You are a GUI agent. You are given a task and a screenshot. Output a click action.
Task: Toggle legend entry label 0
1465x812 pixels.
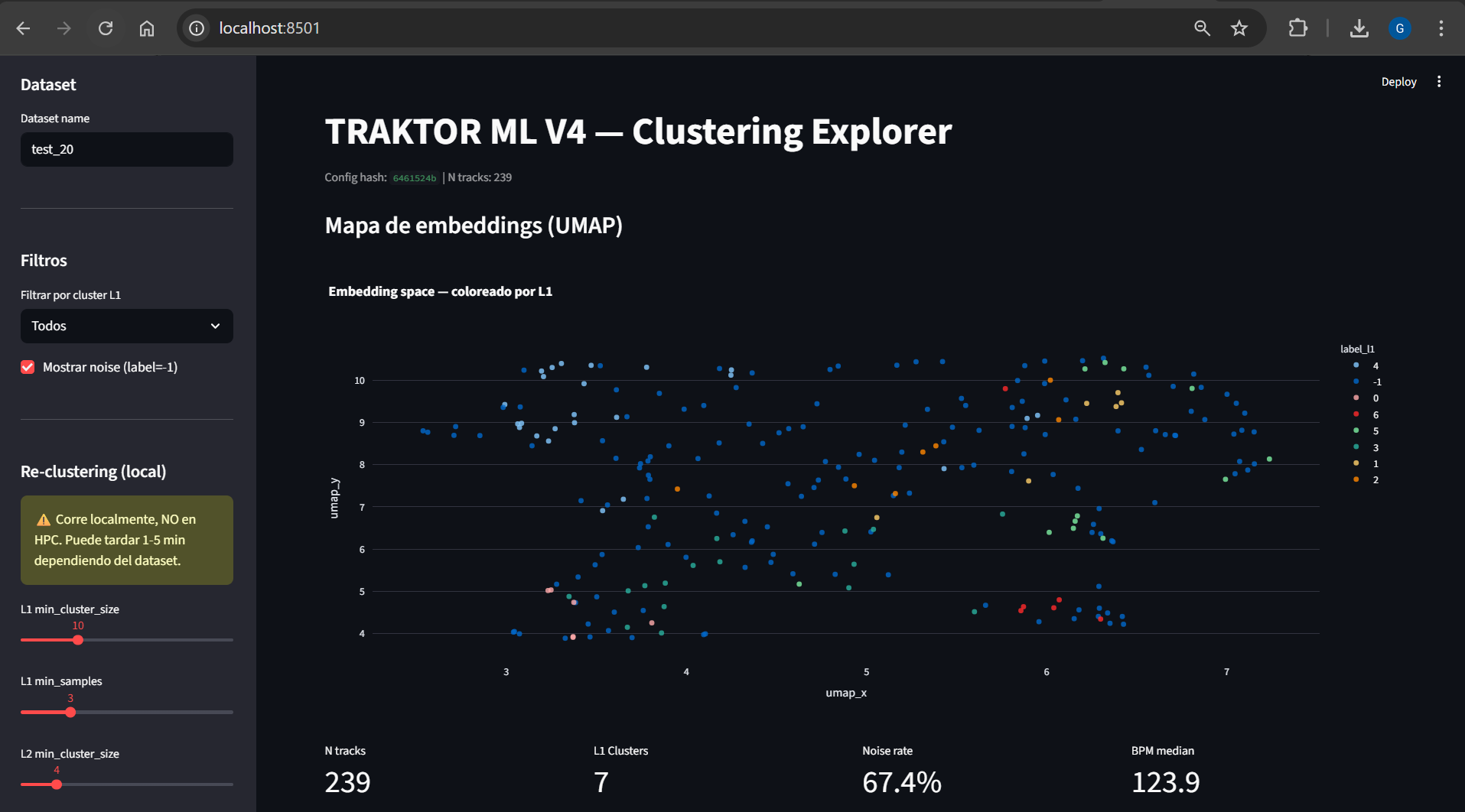[1366, 398]
